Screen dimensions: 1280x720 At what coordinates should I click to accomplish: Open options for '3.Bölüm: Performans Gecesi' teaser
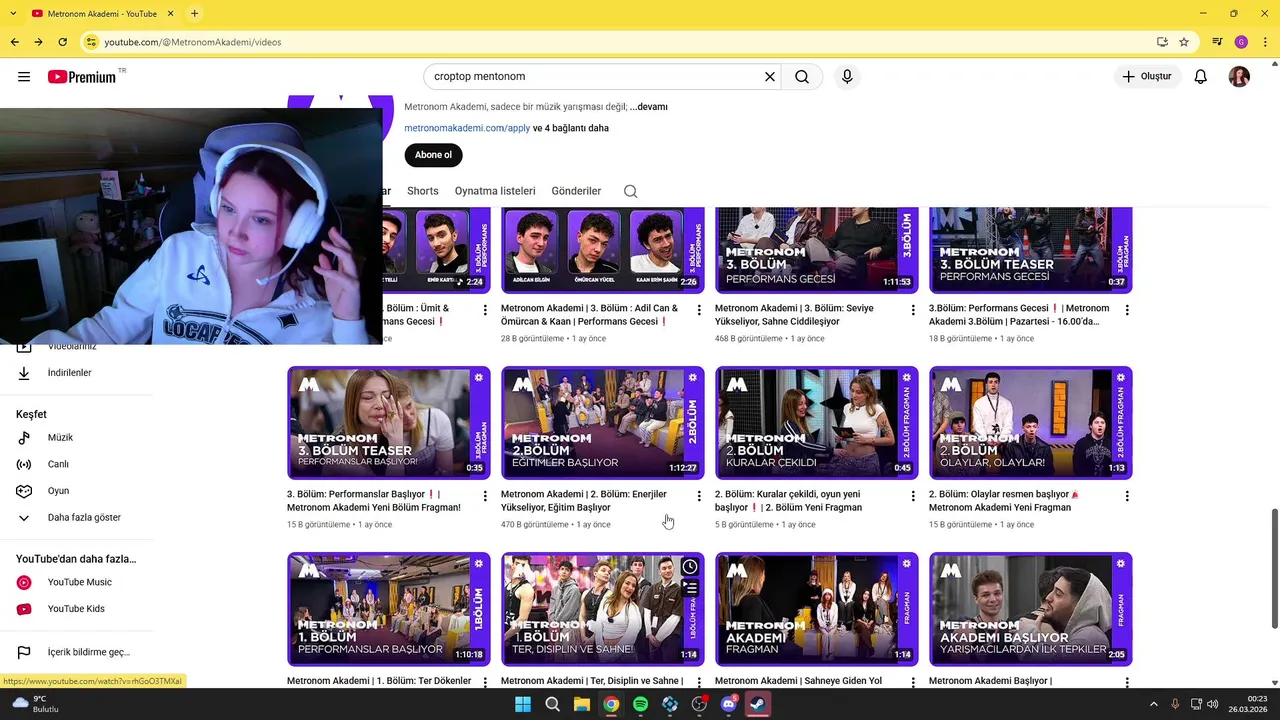tap(1127, 310)
